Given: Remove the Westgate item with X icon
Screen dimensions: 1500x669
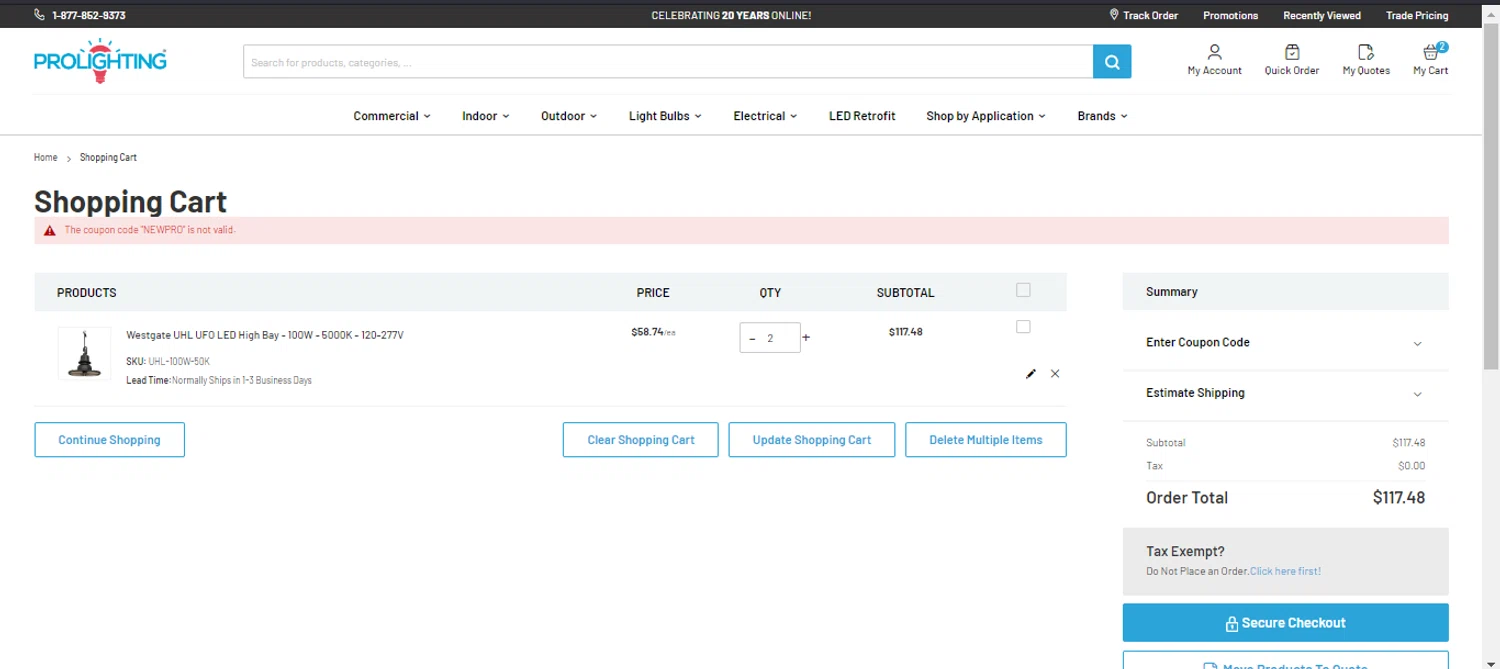Looking at the screenshot, I should coord(1055,374).
